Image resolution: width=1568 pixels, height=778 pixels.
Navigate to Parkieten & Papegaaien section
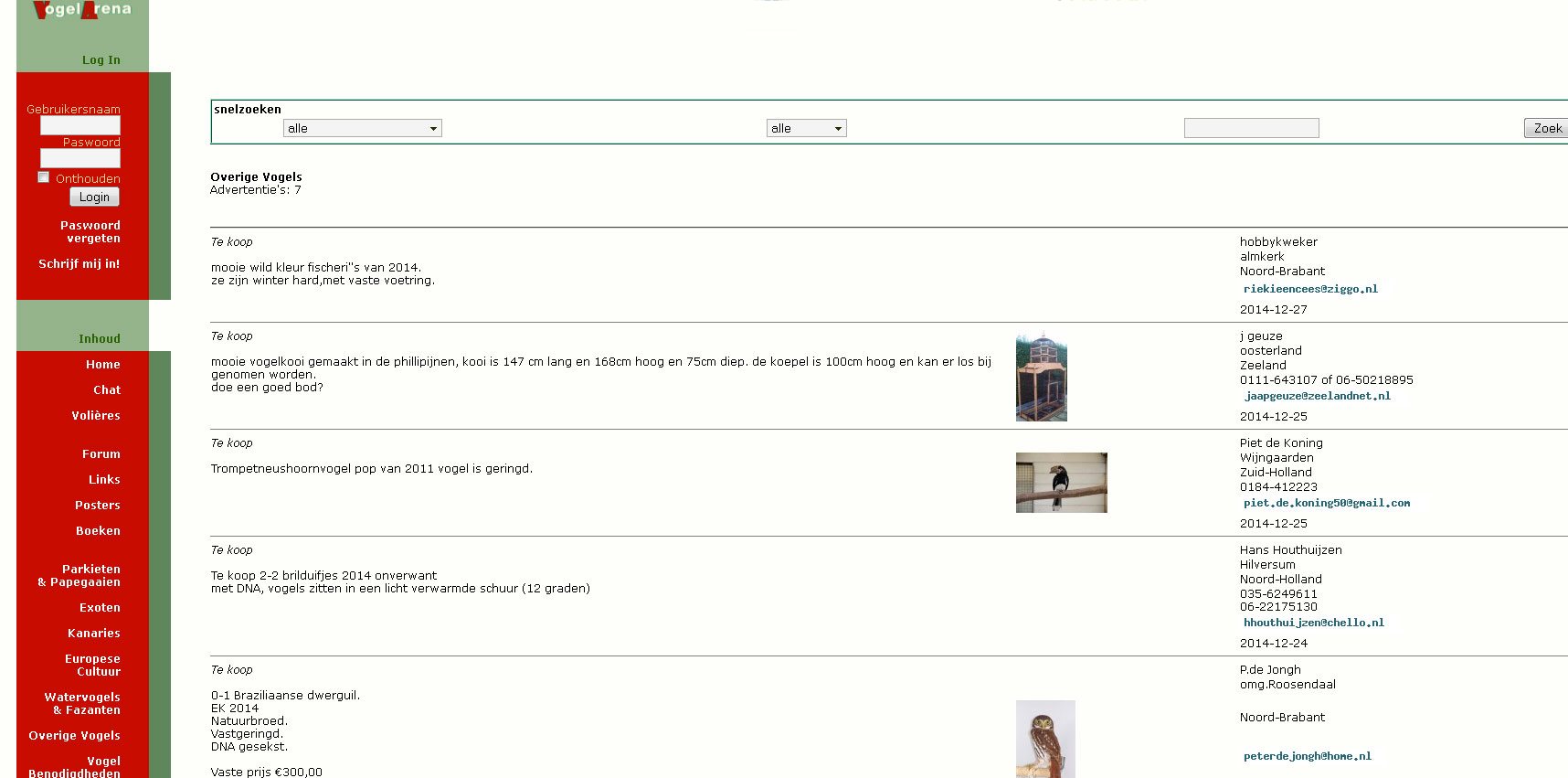click(x=79, y=576)
